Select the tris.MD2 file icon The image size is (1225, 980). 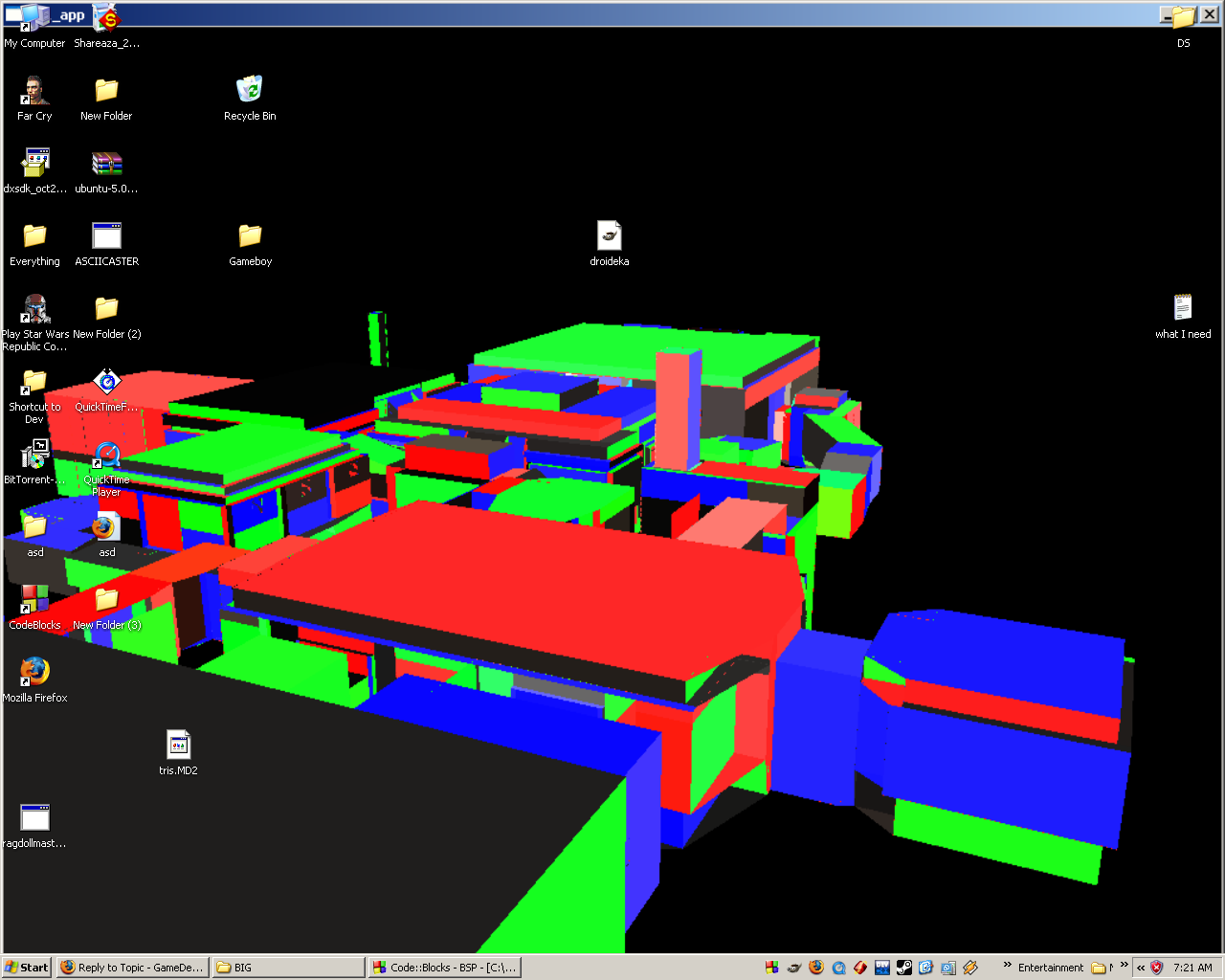[178, 752]
